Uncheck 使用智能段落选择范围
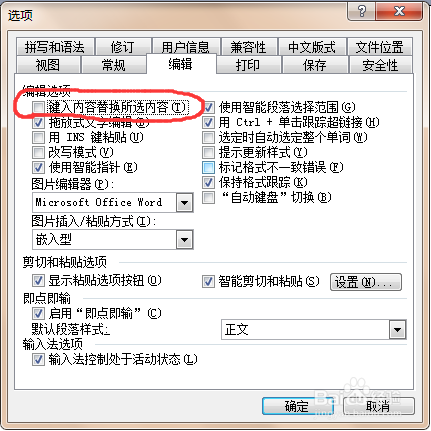 click(208, 108)
